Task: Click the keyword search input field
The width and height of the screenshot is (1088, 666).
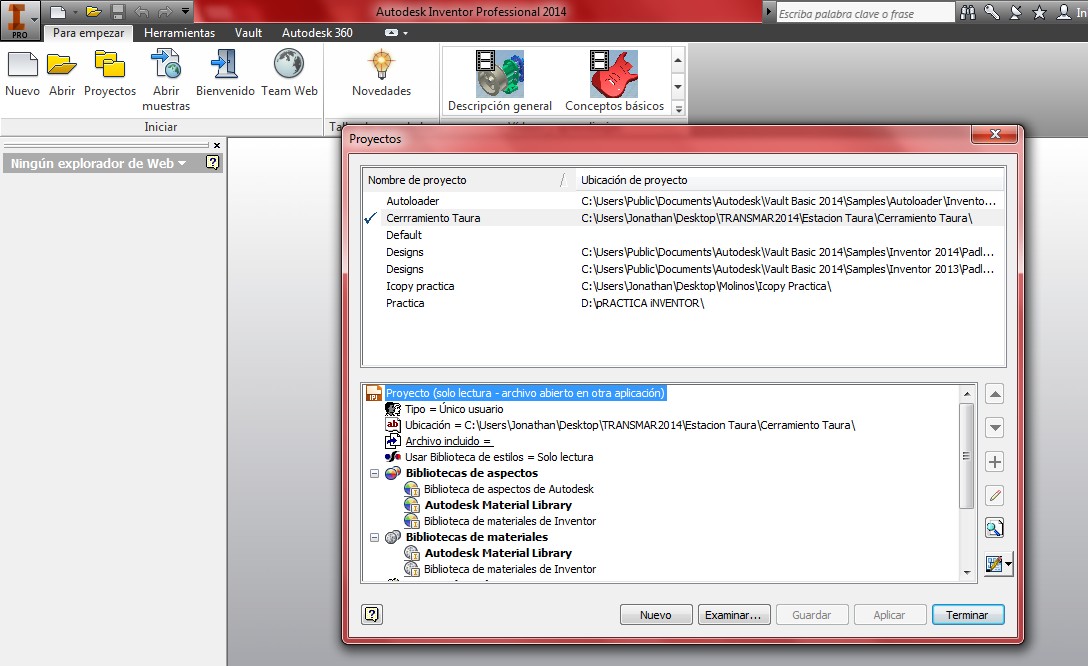Action: 865,13
